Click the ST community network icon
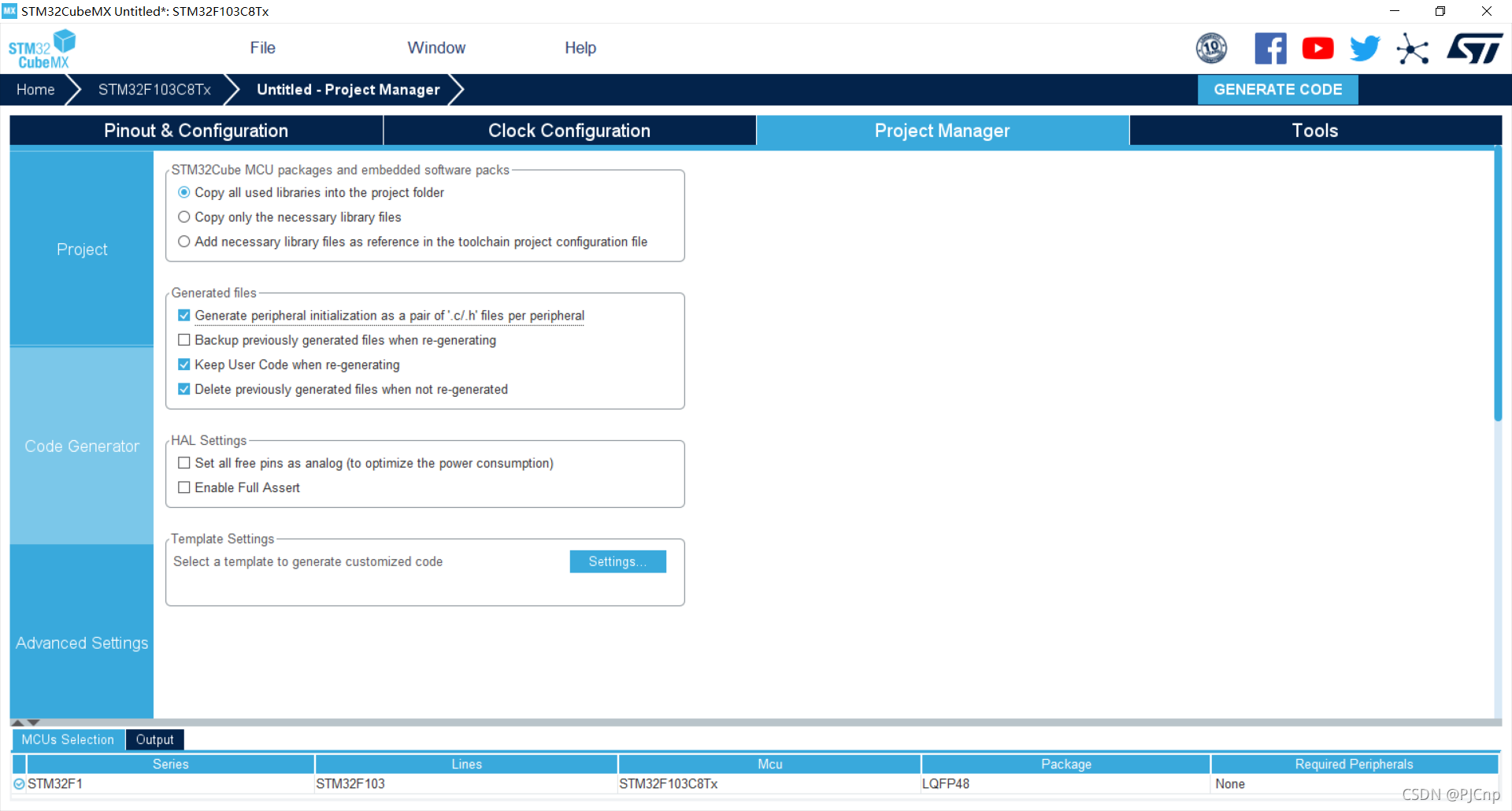This screenshot has height=811, width=1512. pyautogui.click(x=1413, y=49)
